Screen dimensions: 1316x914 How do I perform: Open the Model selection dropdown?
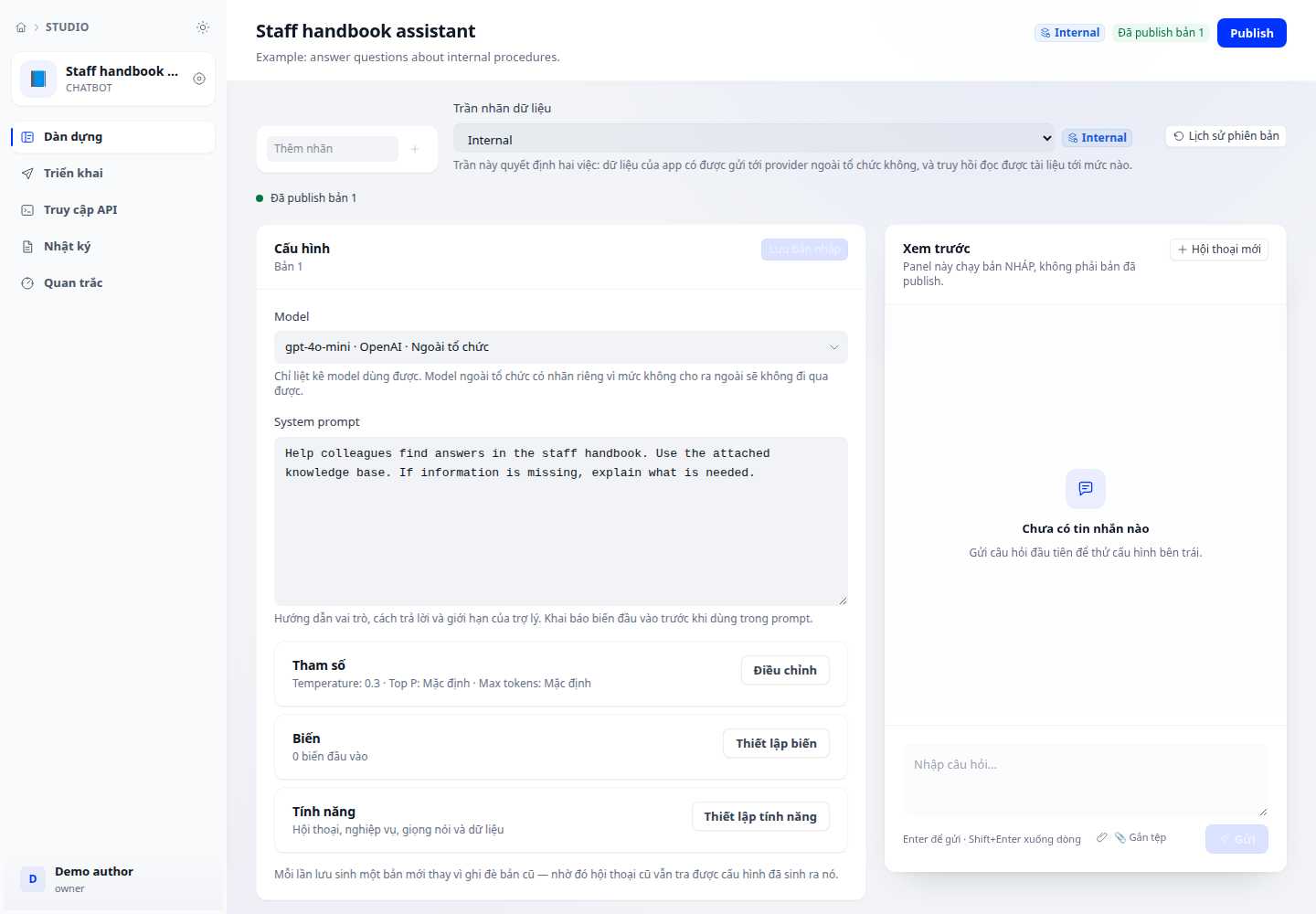[561, 347]
